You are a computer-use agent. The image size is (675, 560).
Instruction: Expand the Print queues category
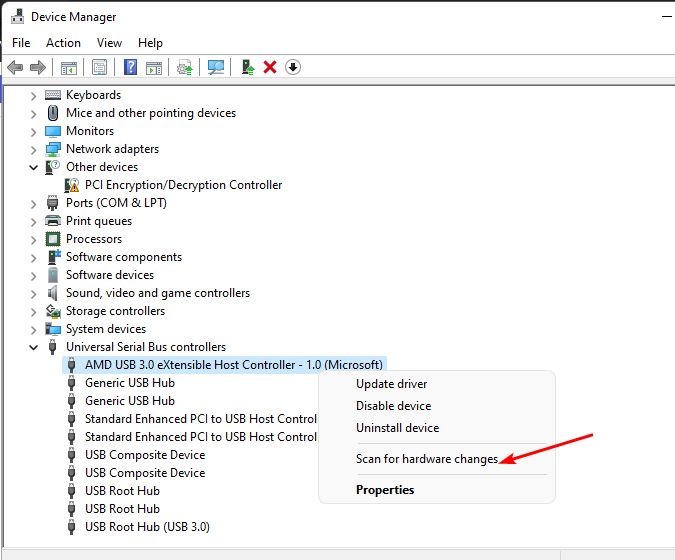34,222
